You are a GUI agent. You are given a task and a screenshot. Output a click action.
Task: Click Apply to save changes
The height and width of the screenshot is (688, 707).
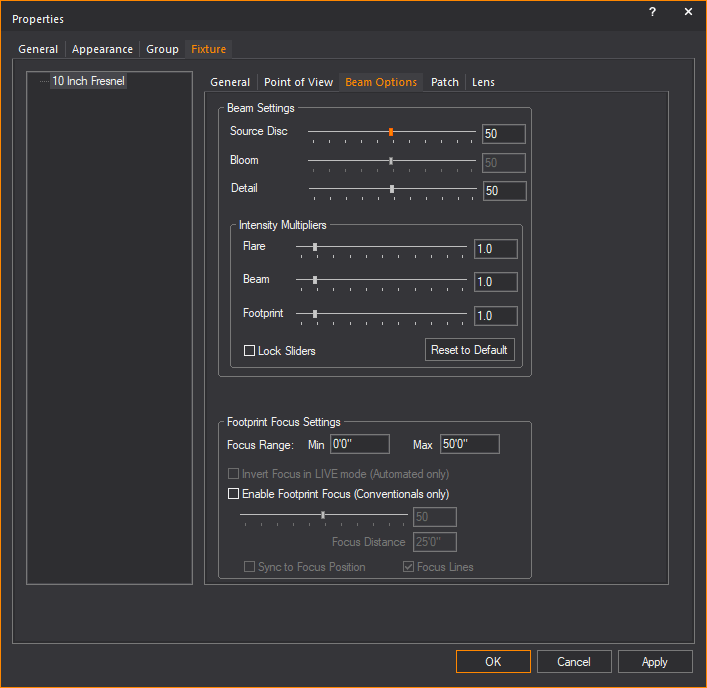tap(655, 661)
